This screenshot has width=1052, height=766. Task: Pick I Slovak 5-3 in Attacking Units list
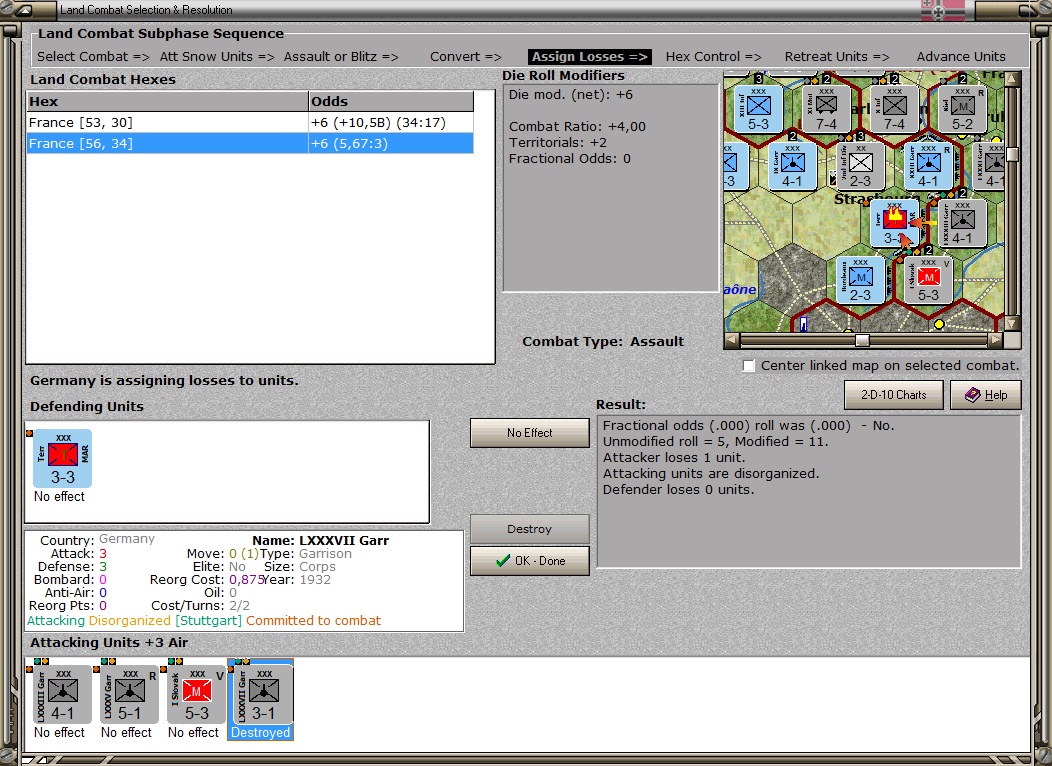click(197, 694)
